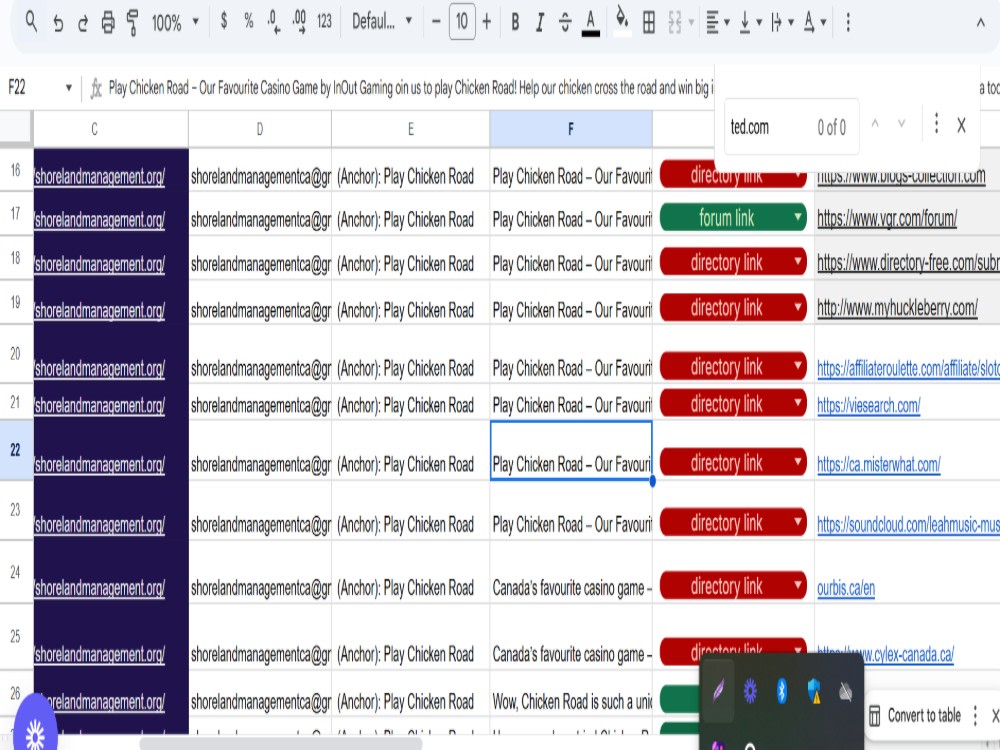Open vertical align dropdown
Screen dimensions: 1000x750
click(750, 22)
